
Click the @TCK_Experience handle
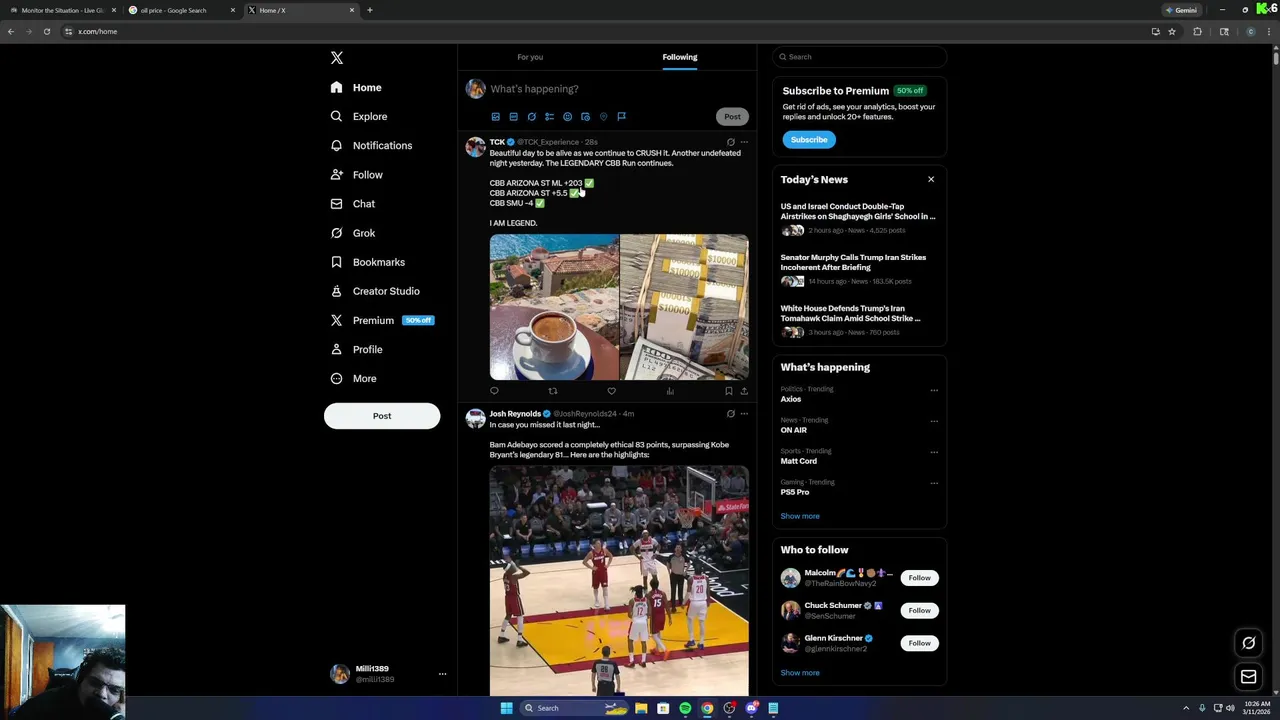548,142
